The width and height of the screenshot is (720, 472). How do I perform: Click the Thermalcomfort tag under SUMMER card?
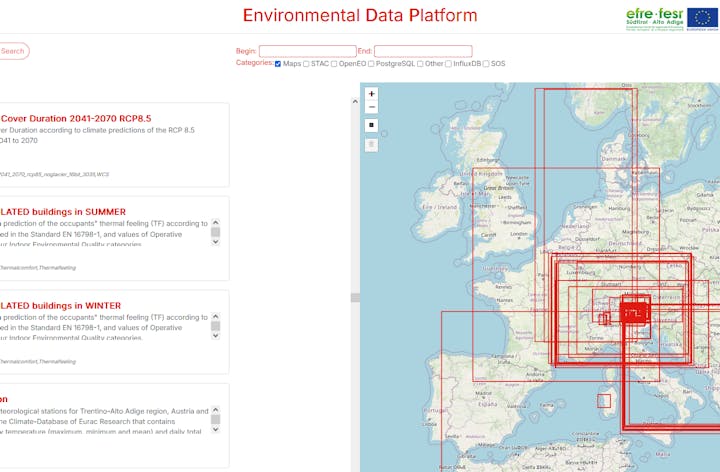tap(18, 268)
